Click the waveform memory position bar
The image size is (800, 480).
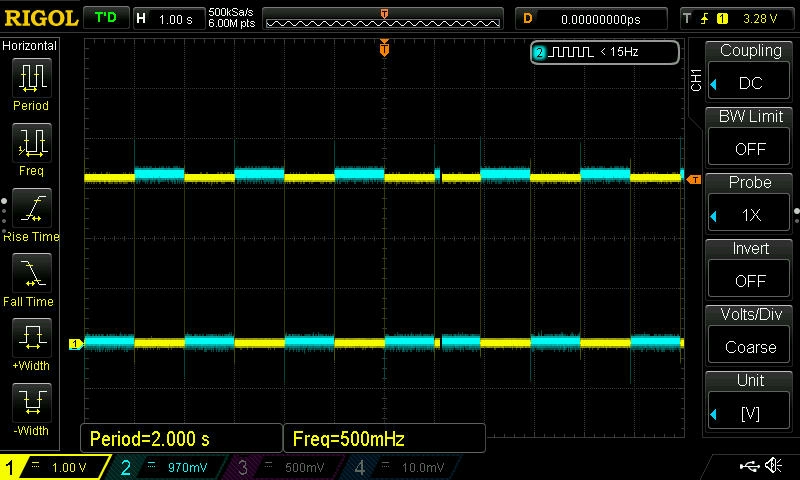click(385, 18)
